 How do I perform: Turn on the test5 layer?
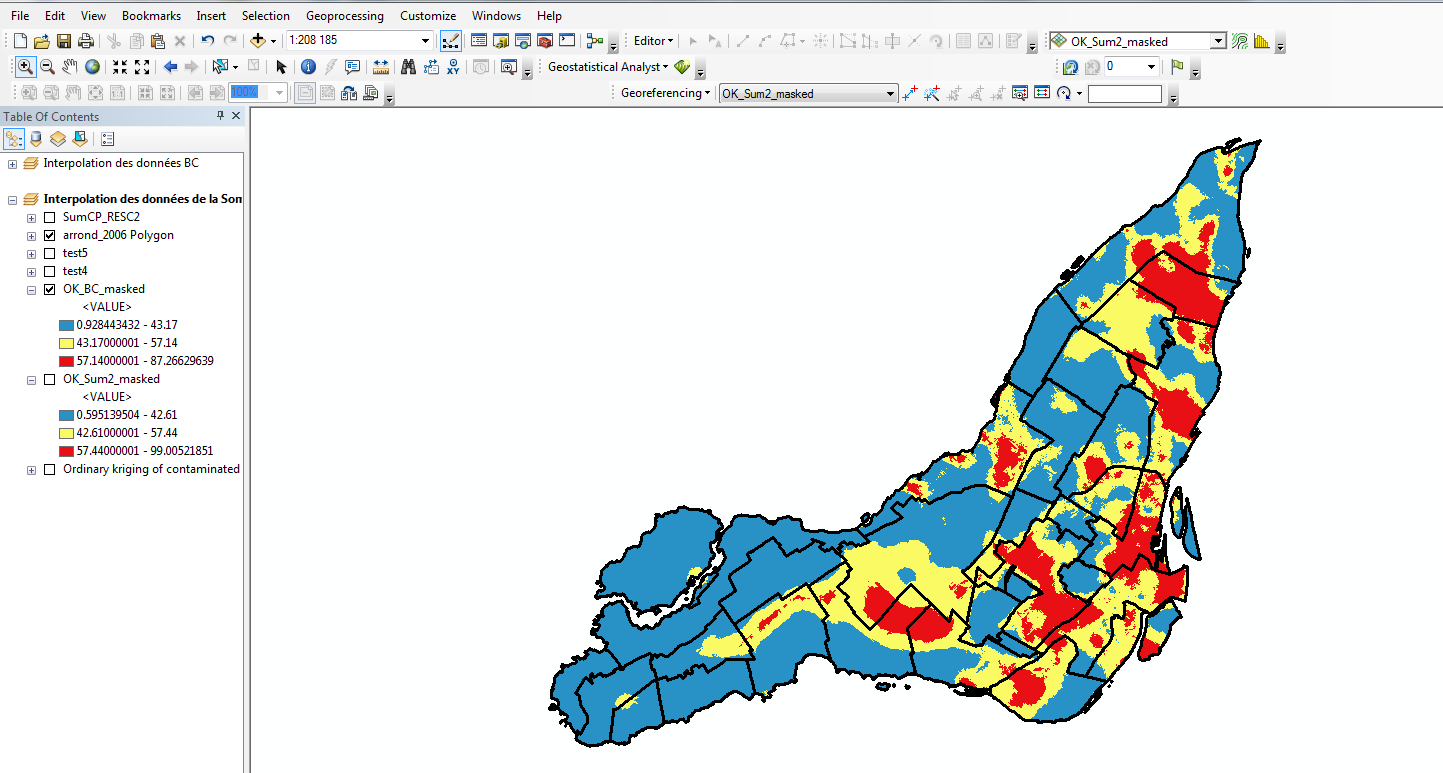pyautogui.click(x=50, y=253)
